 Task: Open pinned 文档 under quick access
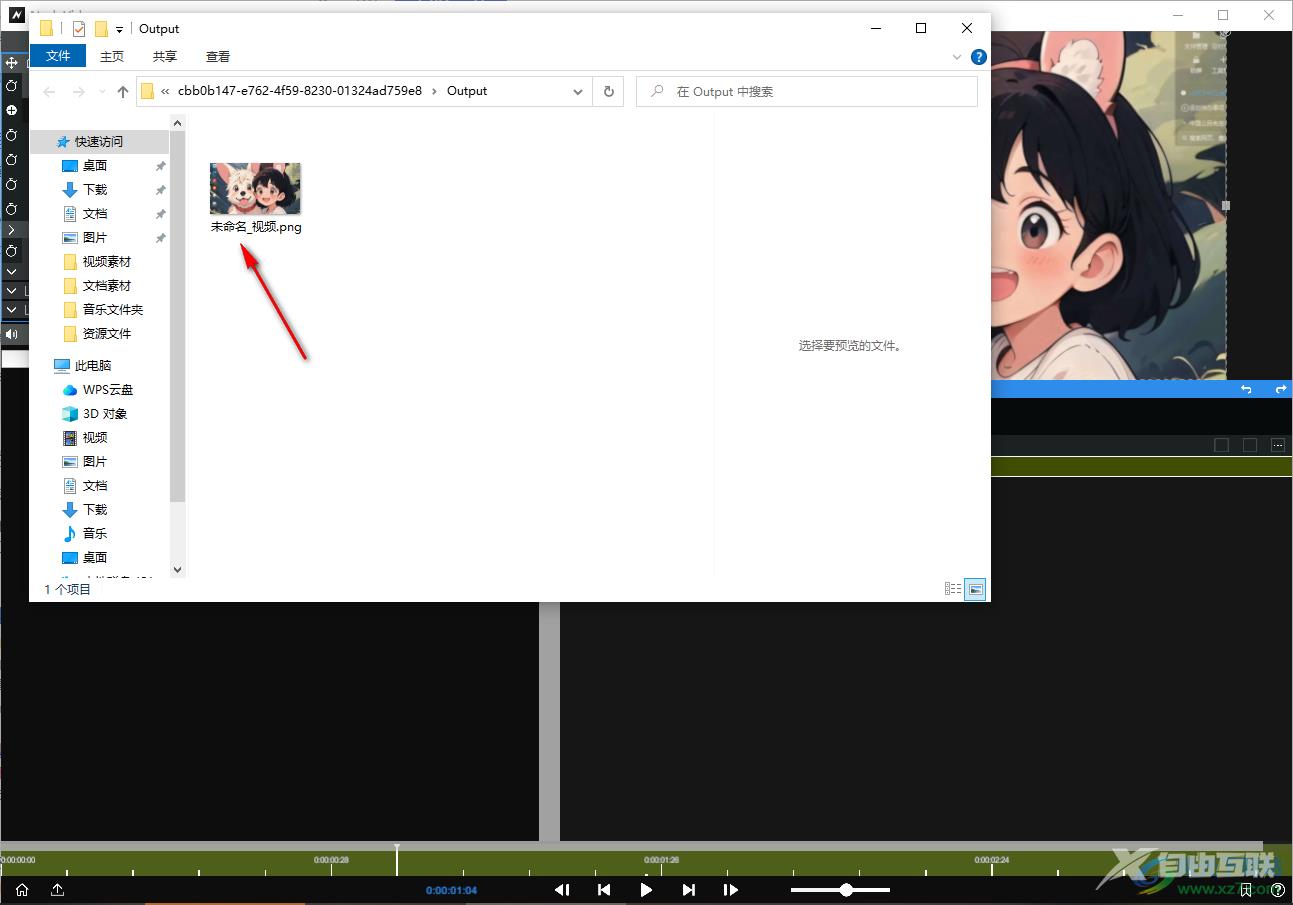(95, 214)
